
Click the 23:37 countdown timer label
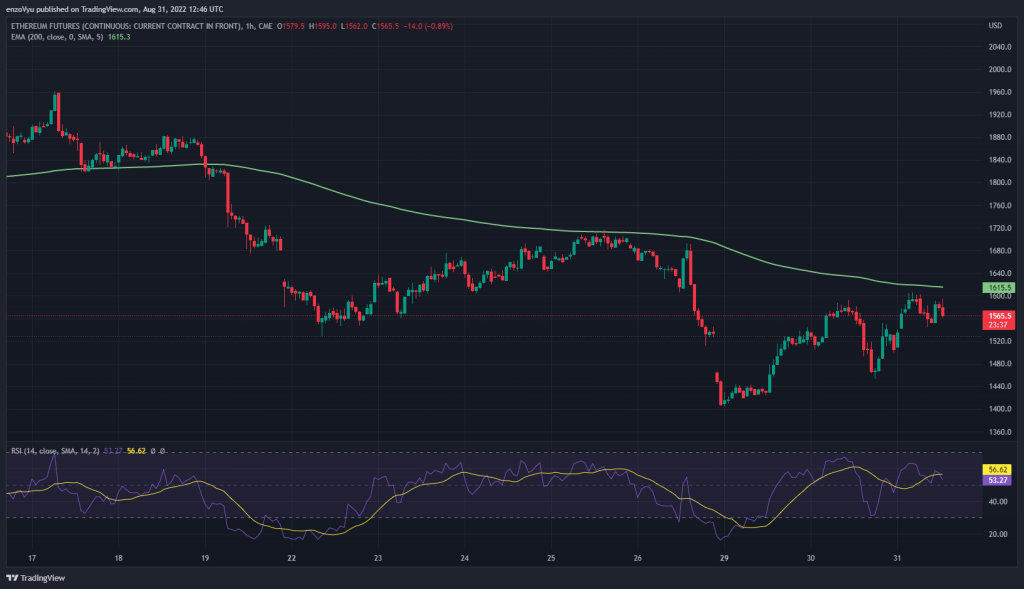[998, 325]
